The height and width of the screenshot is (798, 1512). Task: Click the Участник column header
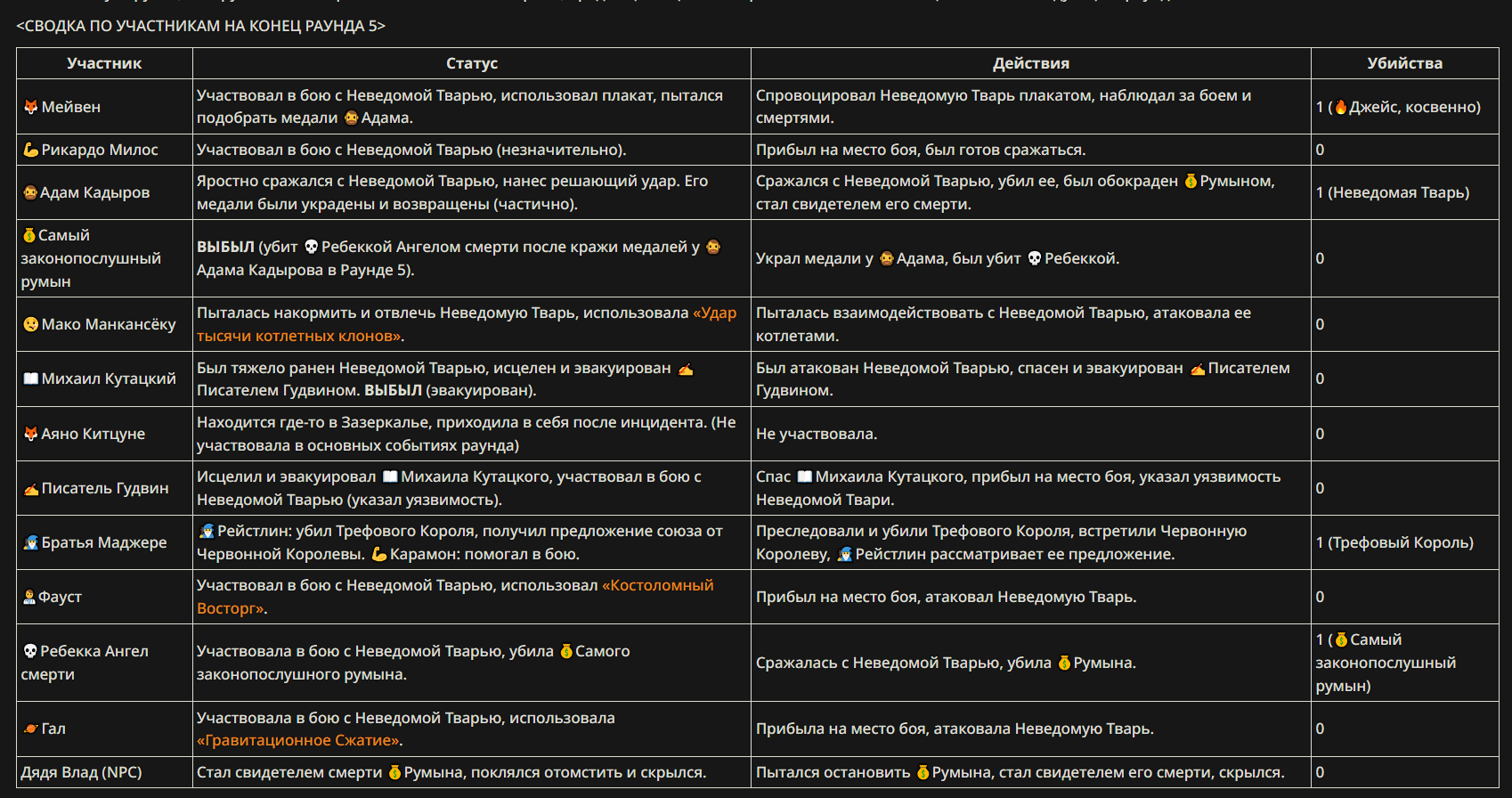[104, 63]
